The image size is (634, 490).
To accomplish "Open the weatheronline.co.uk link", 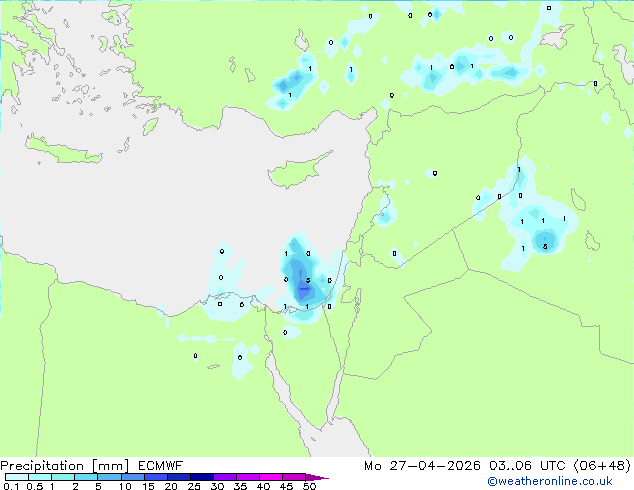I will 550,481.
